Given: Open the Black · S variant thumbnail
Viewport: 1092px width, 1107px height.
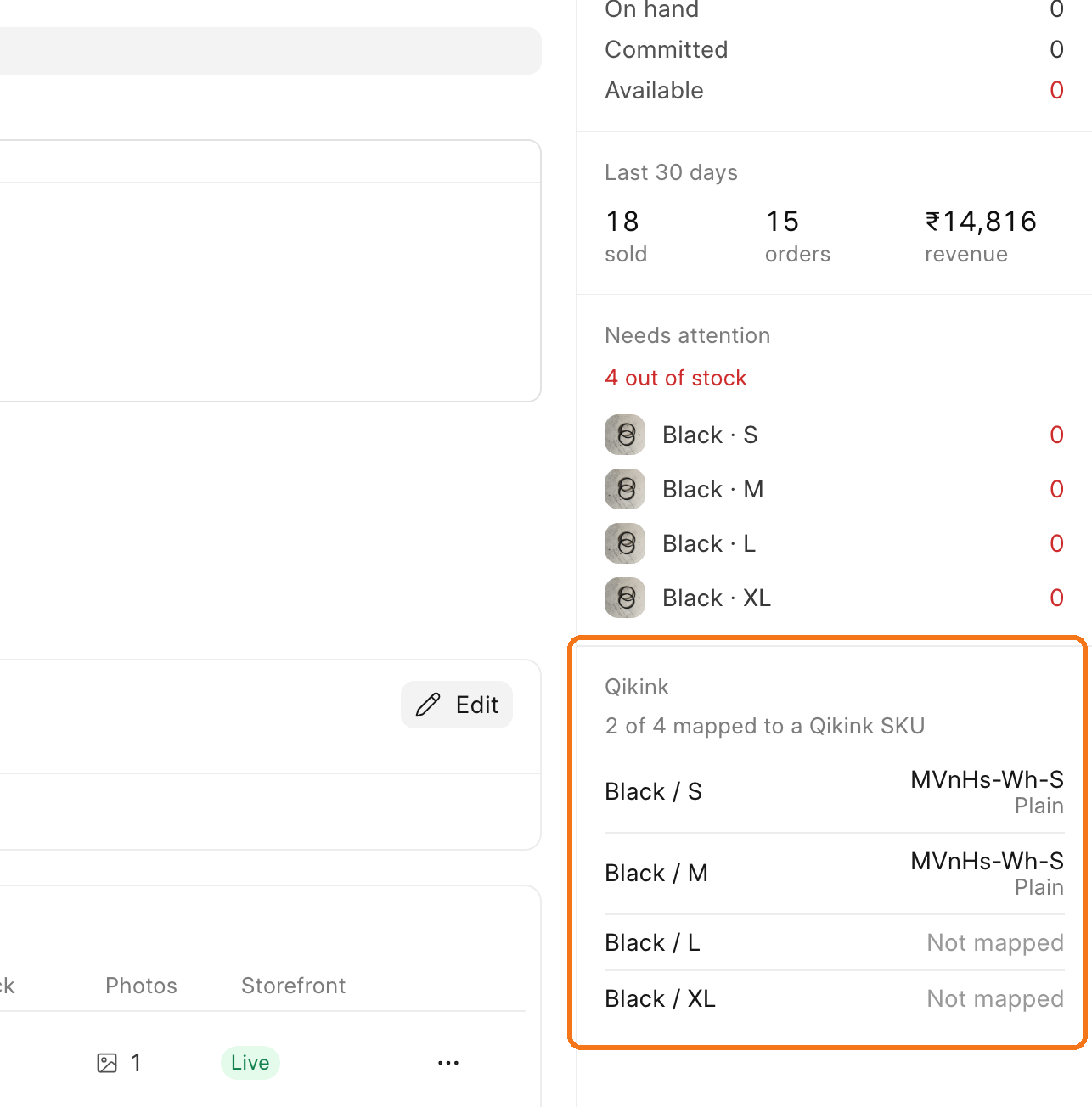Looking at the screenshot, I should (625, 435).
